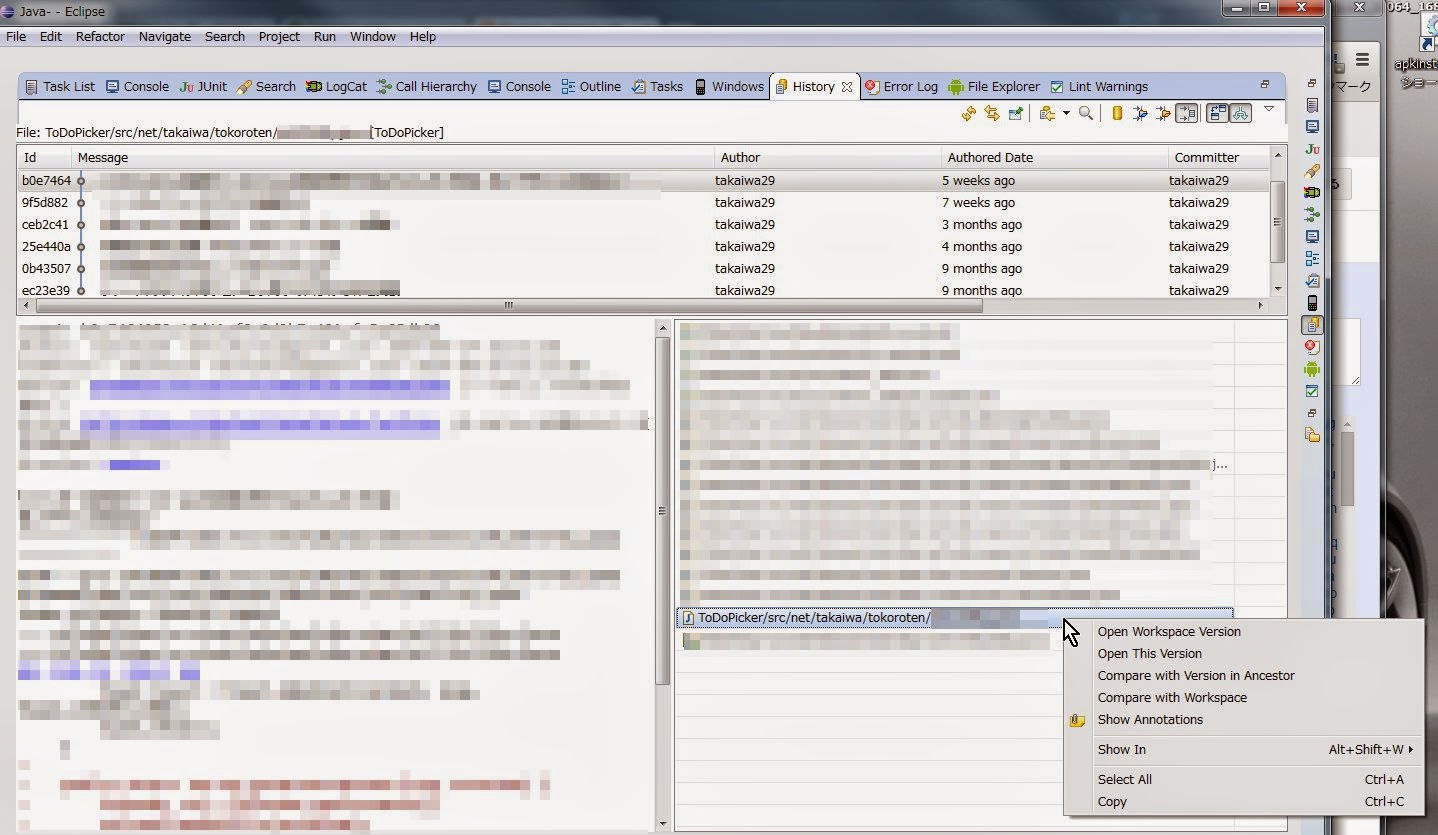Select Compare with Version in Ancestor
Viewport: 1438px width, 835px height.
click(x=1243, y=675)
